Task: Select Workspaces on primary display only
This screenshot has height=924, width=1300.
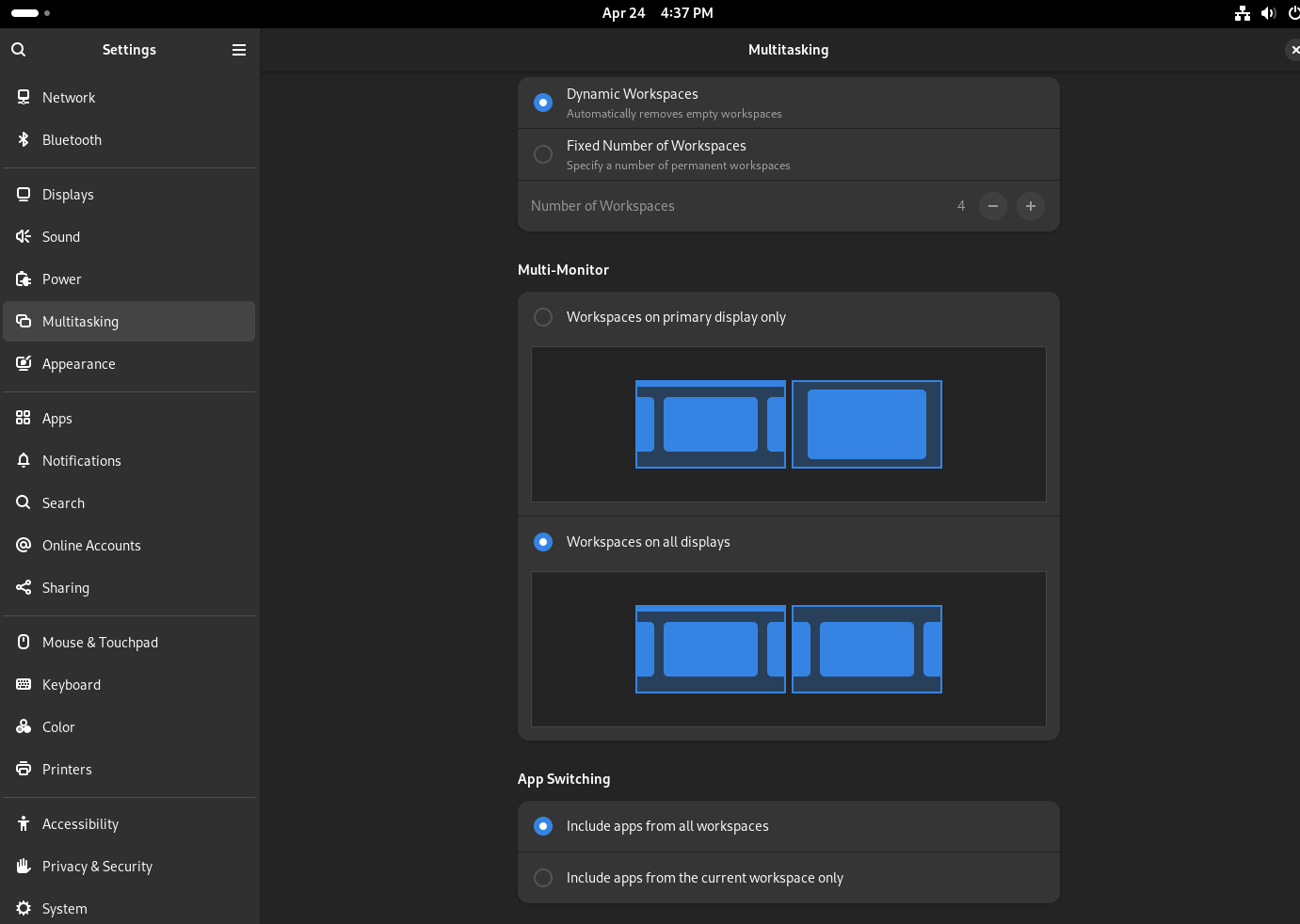Action: [x=543, y=317]
